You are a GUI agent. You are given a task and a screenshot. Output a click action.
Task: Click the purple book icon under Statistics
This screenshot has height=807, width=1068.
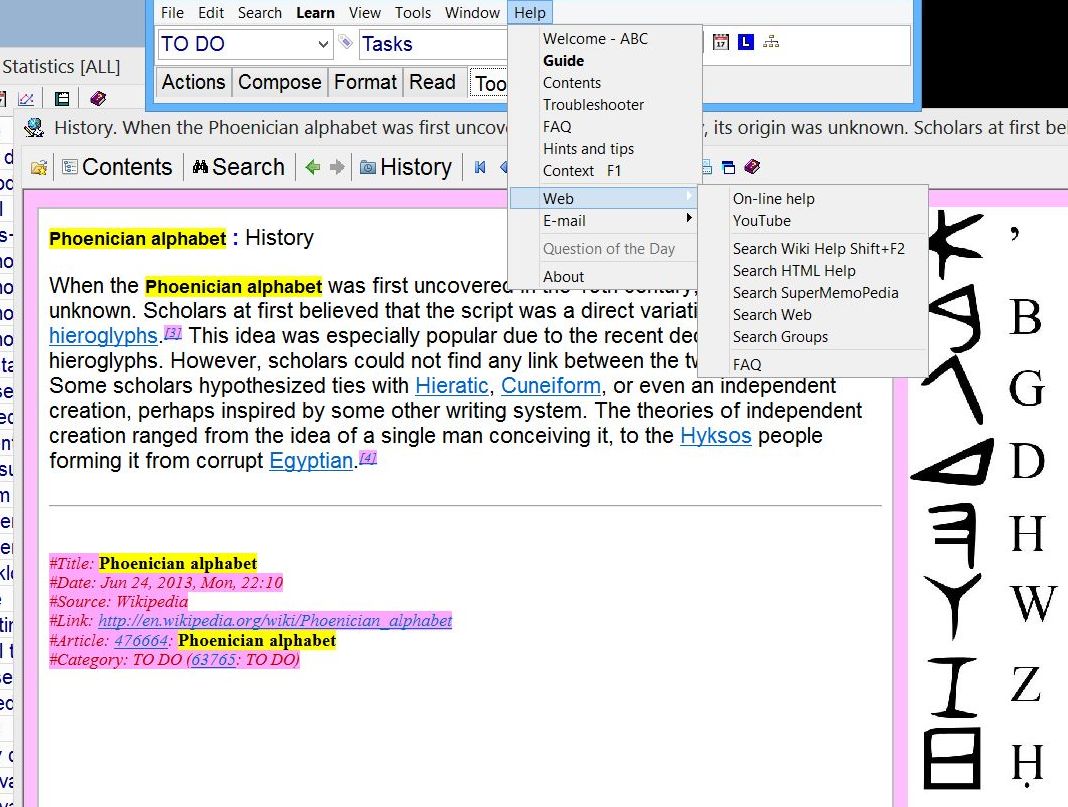(97, 98)
